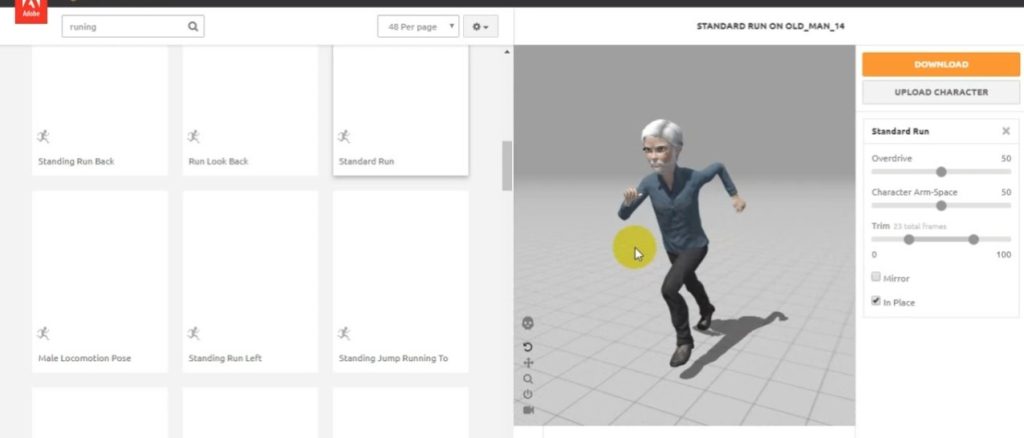The height and width of the screenshot is (438, 1024).
Task: Click the search magnifier icon
Action: click(x=193, y=27)
